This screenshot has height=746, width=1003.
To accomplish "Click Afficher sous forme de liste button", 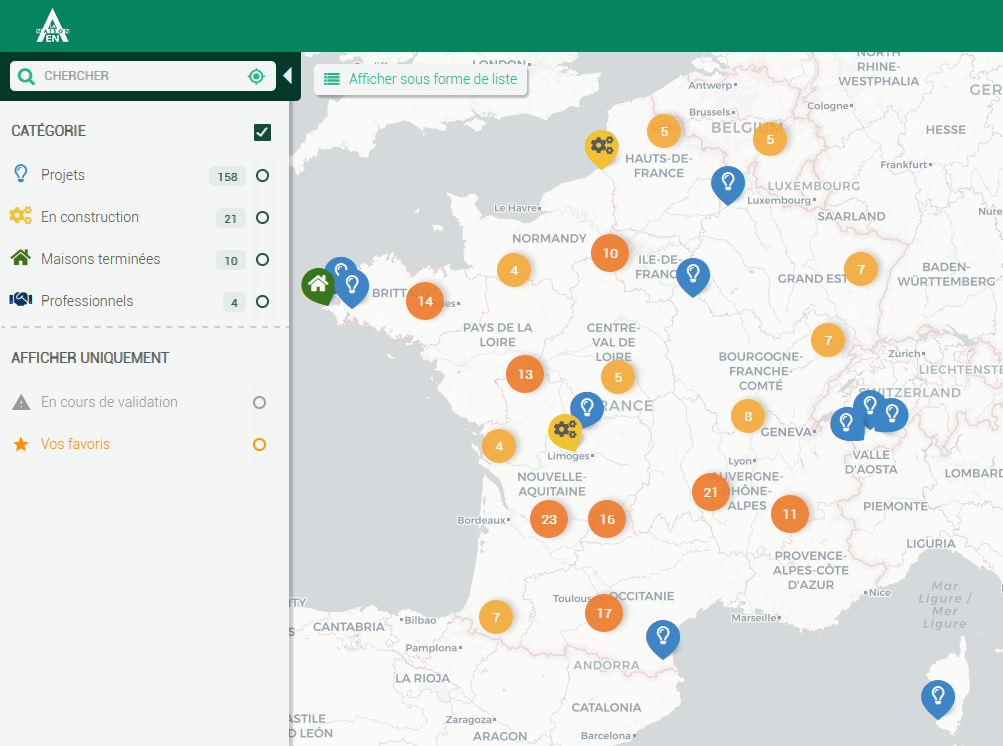I will click(421, 79).
